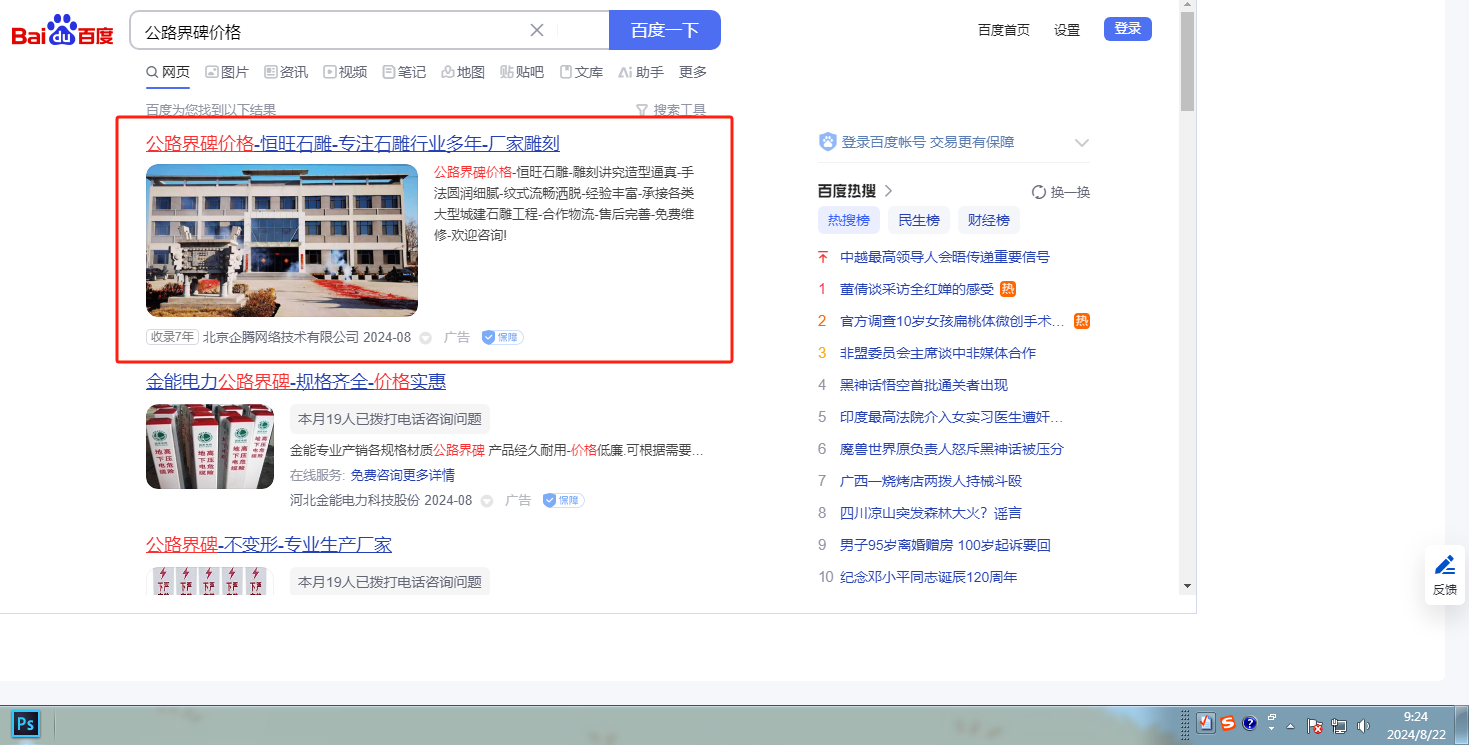Open hot search 男子95岁离婚赠房 100岁起诉要回
The height and width of the screenshot is (745, 1469).
coord(945,545)
